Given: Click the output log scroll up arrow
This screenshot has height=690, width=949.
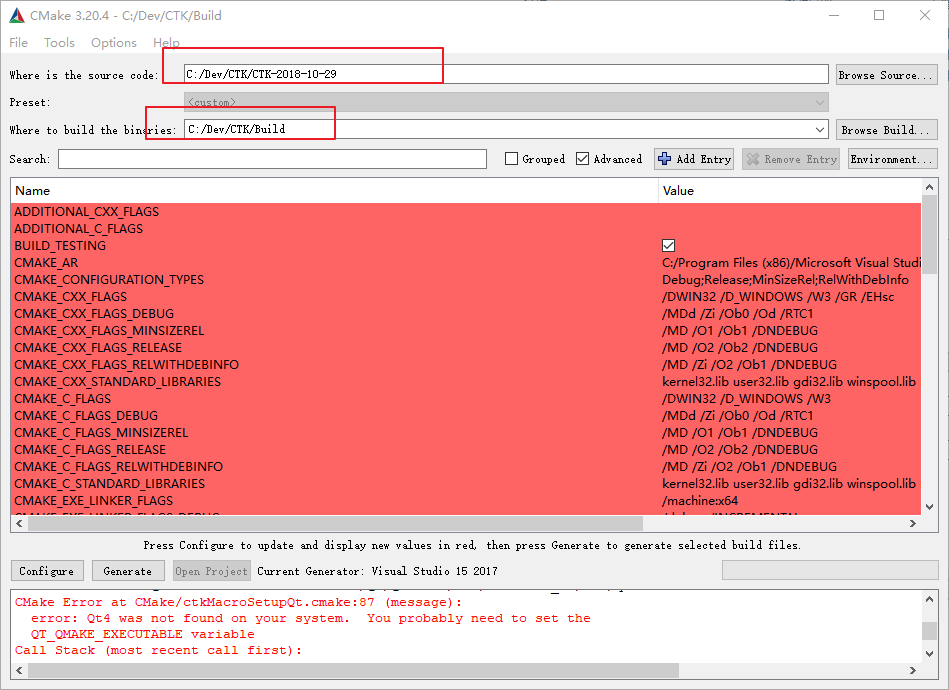Looking at the screenshot, I should click(930, 599).
